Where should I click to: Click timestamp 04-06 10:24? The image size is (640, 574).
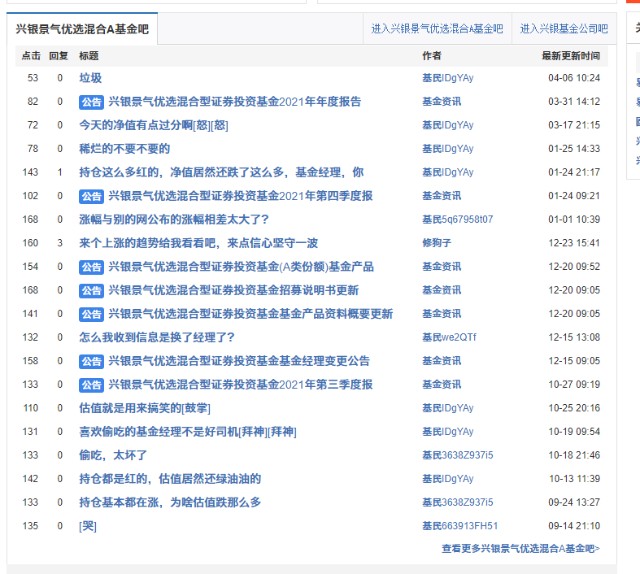coord(574,78)
